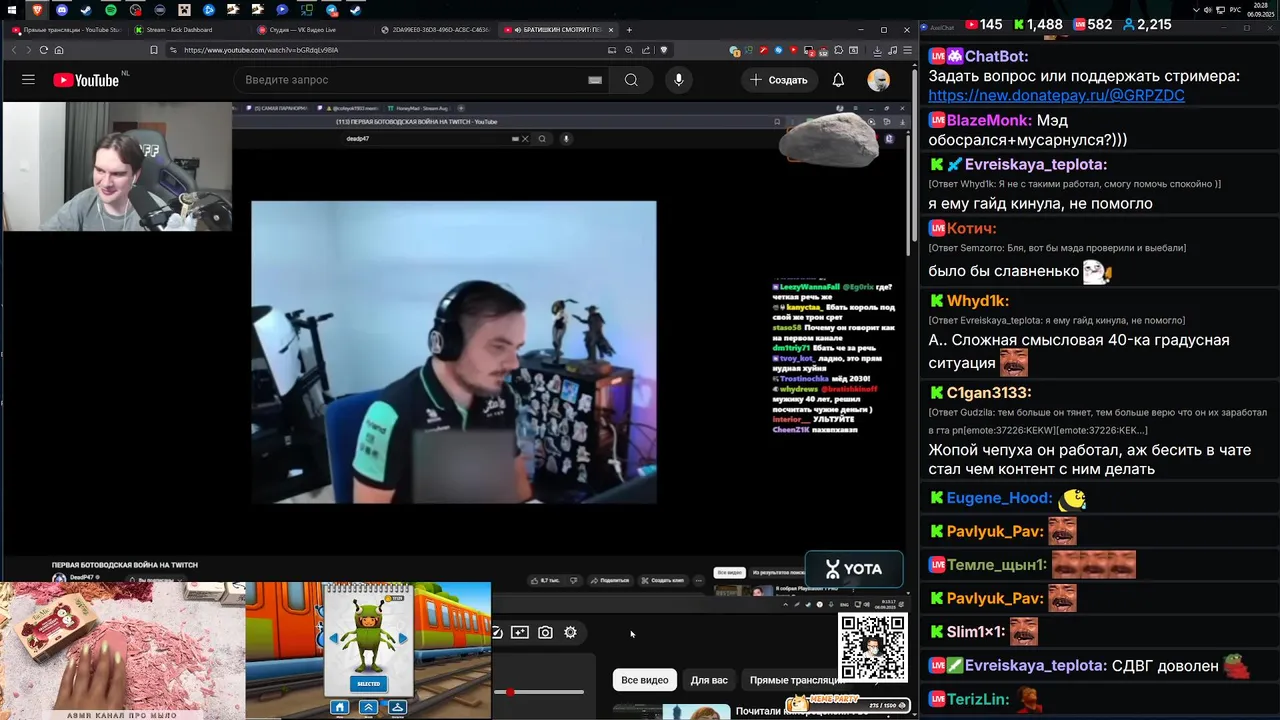Go to the YouTube home logo
The width and height of the screenshot is (1280, 720).
point(85,80)
